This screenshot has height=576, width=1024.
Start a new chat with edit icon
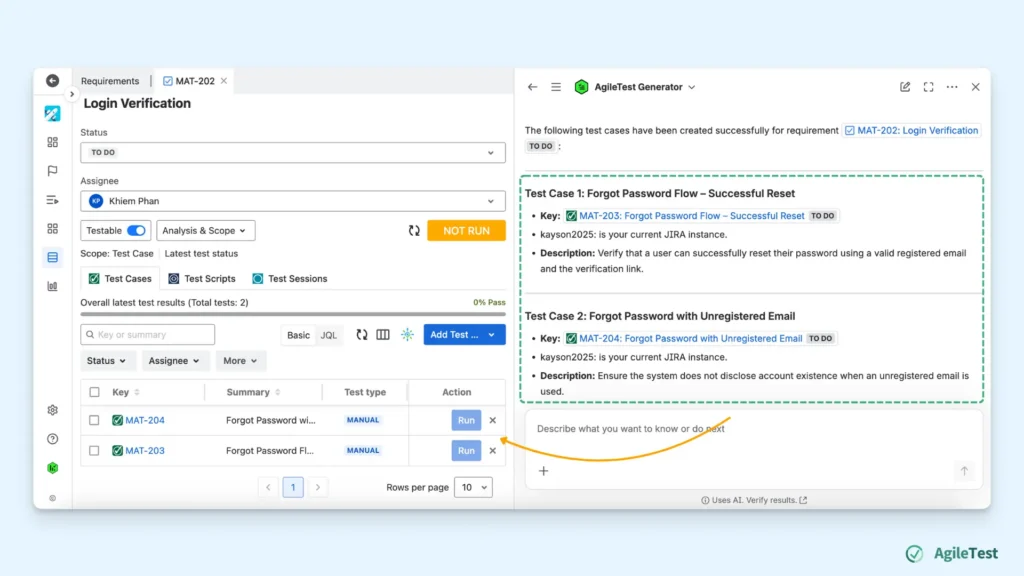click(905, 87)
